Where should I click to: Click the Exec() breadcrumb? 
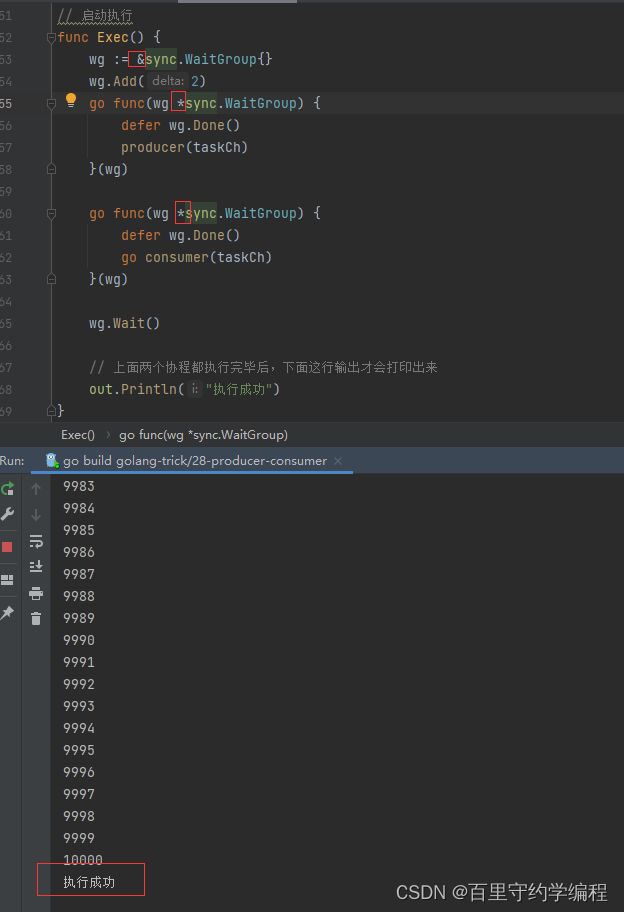[78, 435]
